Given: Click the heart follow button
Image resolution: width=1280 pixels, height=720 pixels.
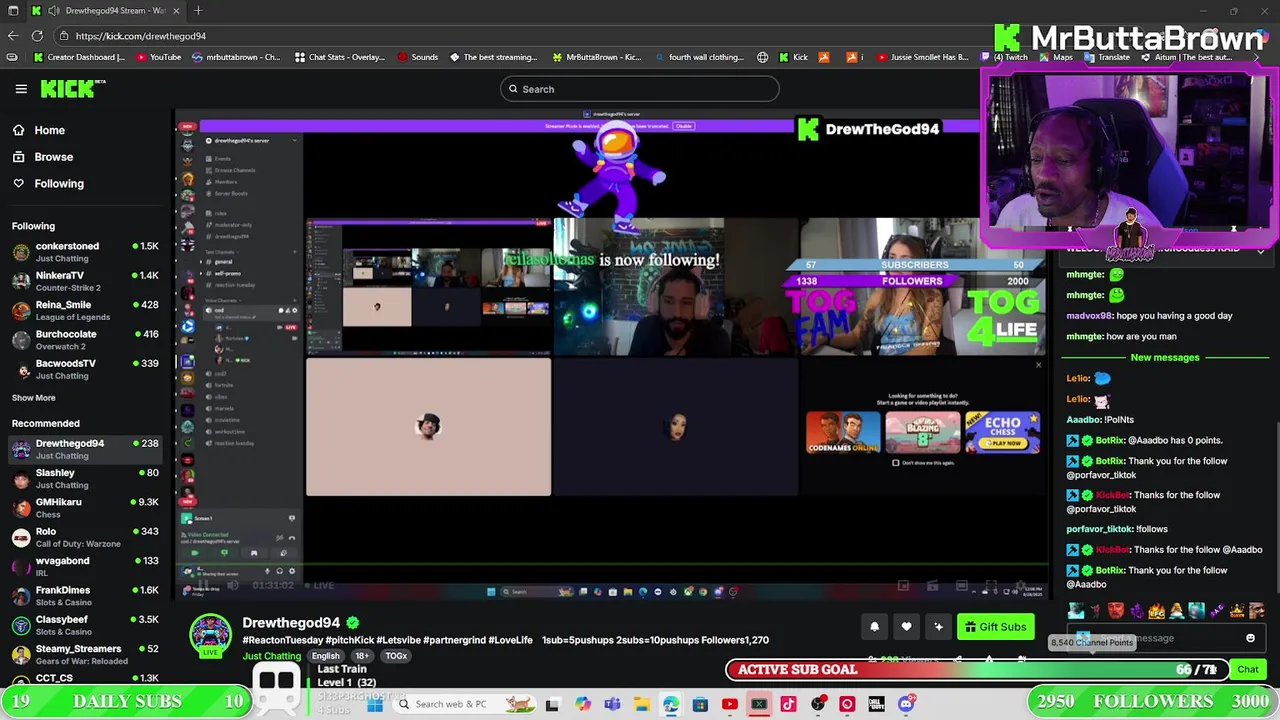Looking at the screenshot, I should click(x=906, y=627).
